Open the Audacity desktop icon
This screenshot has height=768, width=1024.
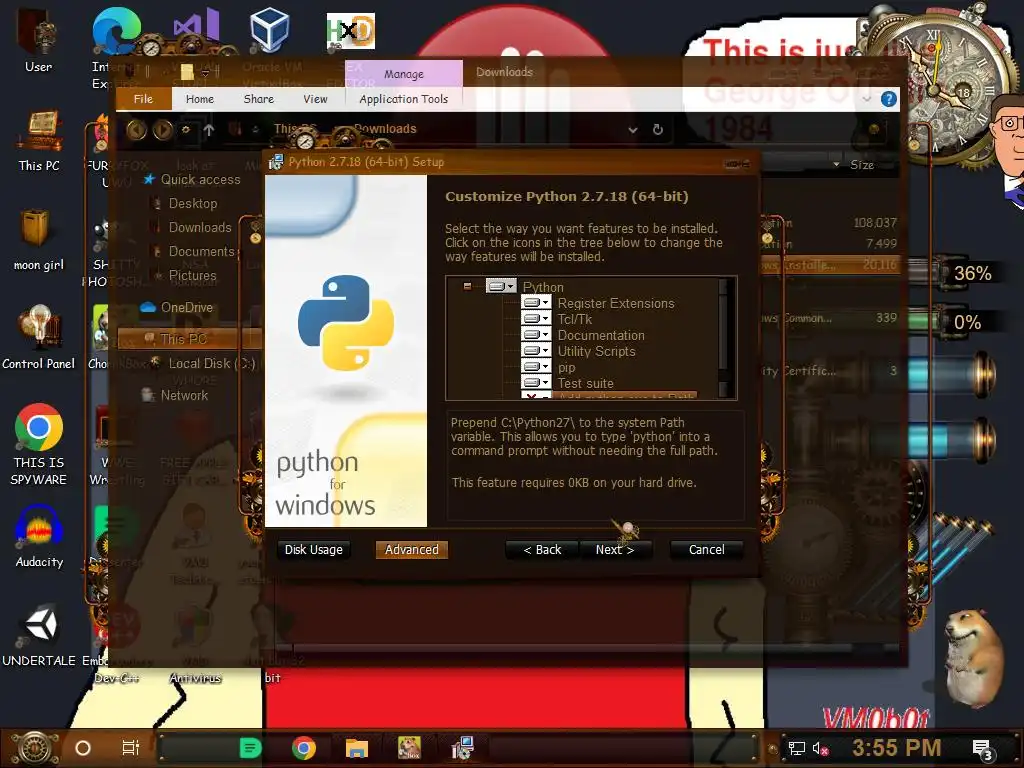39,537
